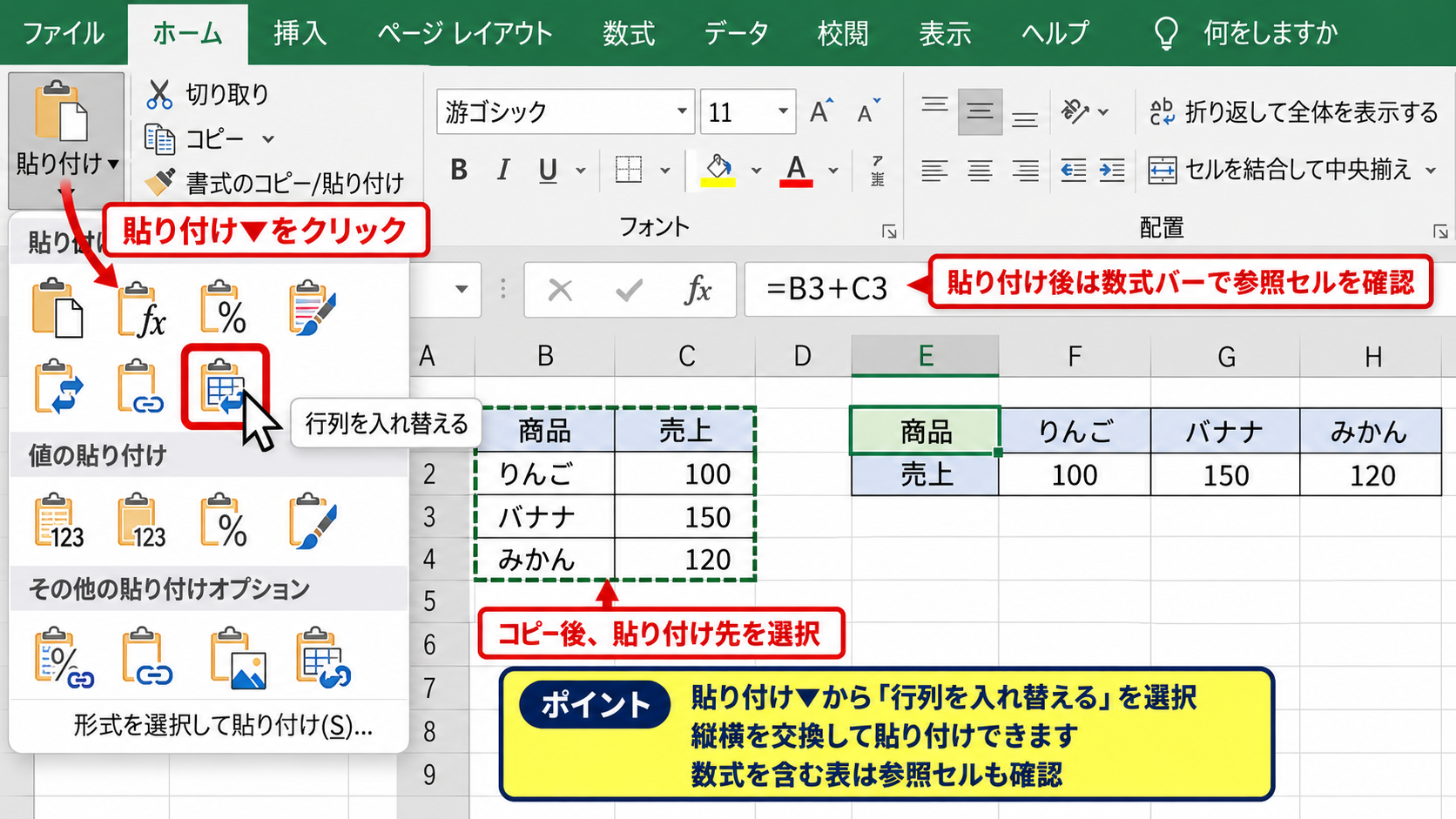The image size is (1456, 819).
Task: Select the Transpose paste option
Action: [225, 386]
